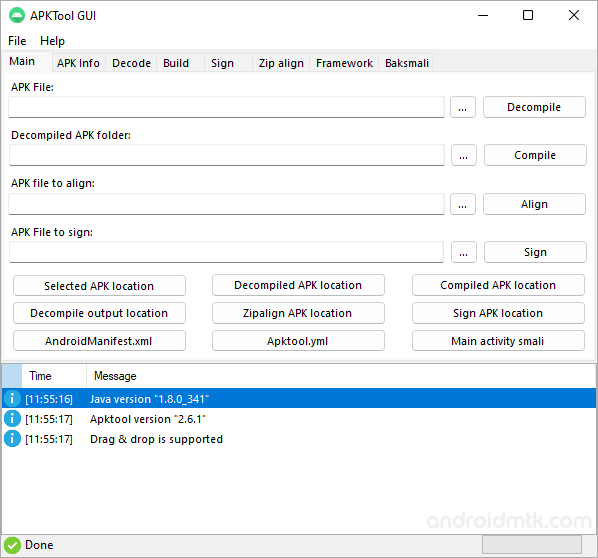Screen dimensions: 598x558
Task: Browse for Decompiled APK folder ellipsis button
Action: click(463, 155)
